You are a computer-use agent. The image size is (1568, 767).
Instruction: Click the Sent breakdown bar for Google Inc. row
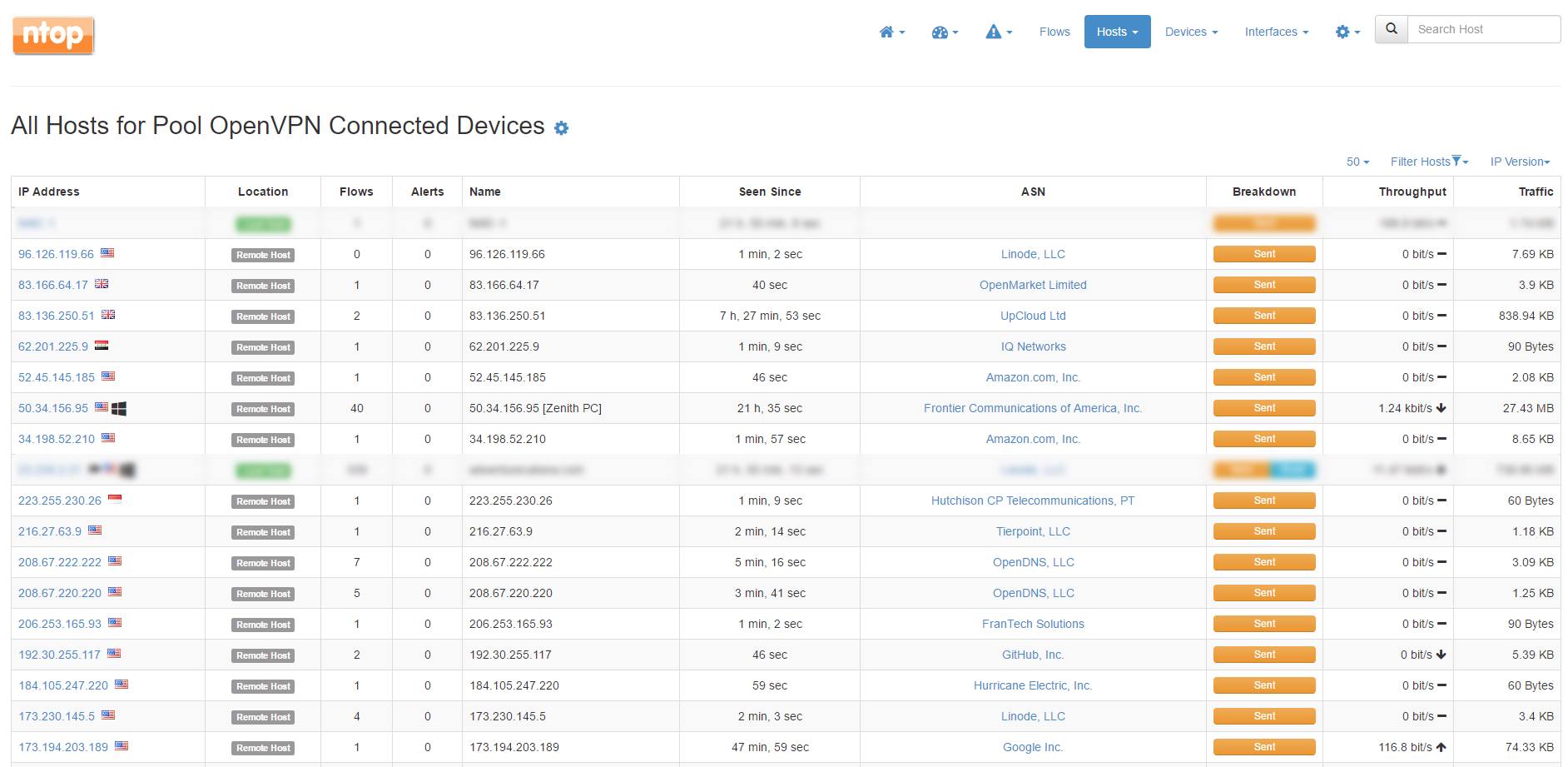(1263, 746)
